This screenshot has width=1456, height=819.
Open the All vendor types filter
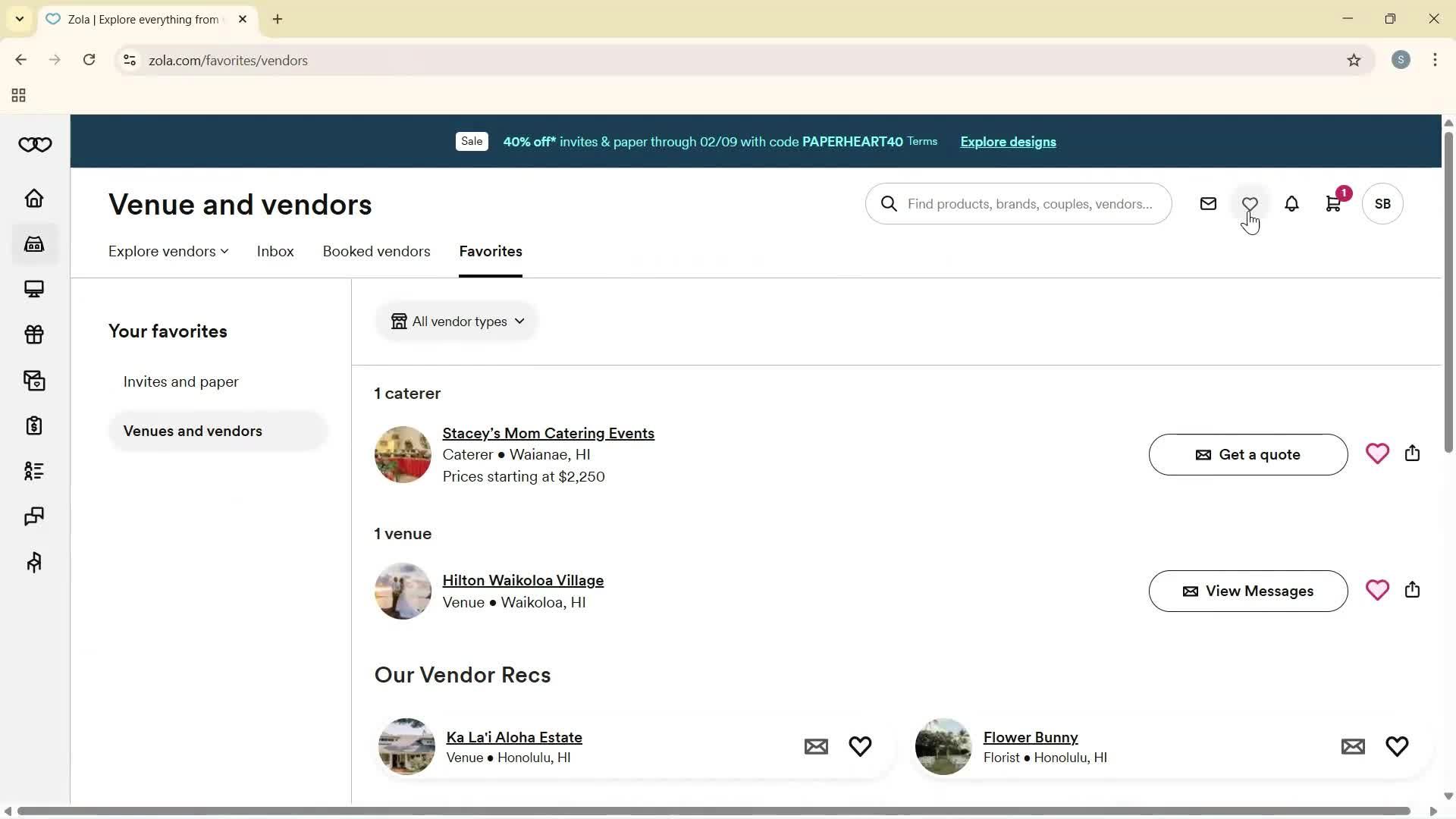tap(457, 321)
